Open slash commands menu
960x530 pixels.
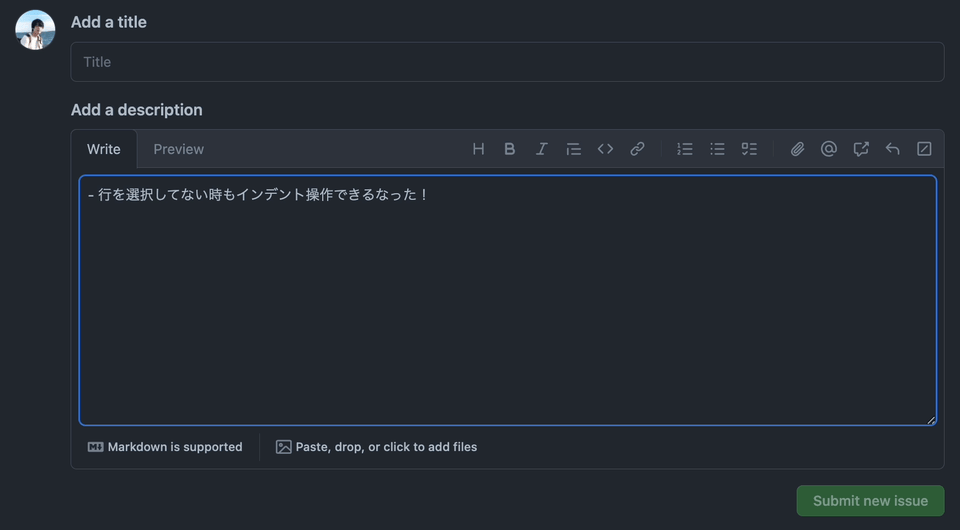click(x=924, y=149)
